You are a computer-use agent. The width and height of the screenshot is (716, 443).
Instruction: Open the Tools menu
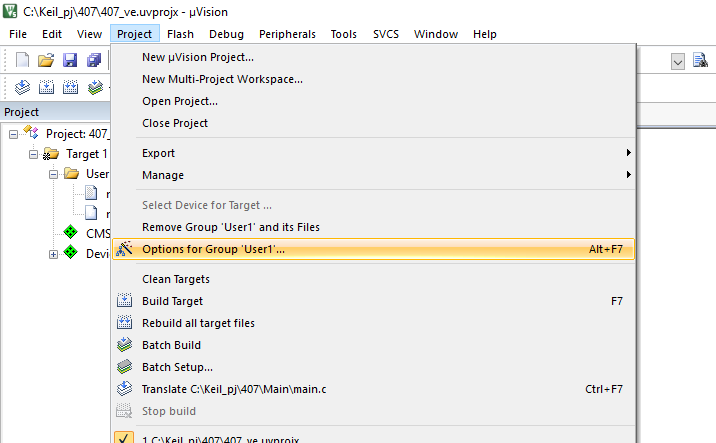coord(344,34)
